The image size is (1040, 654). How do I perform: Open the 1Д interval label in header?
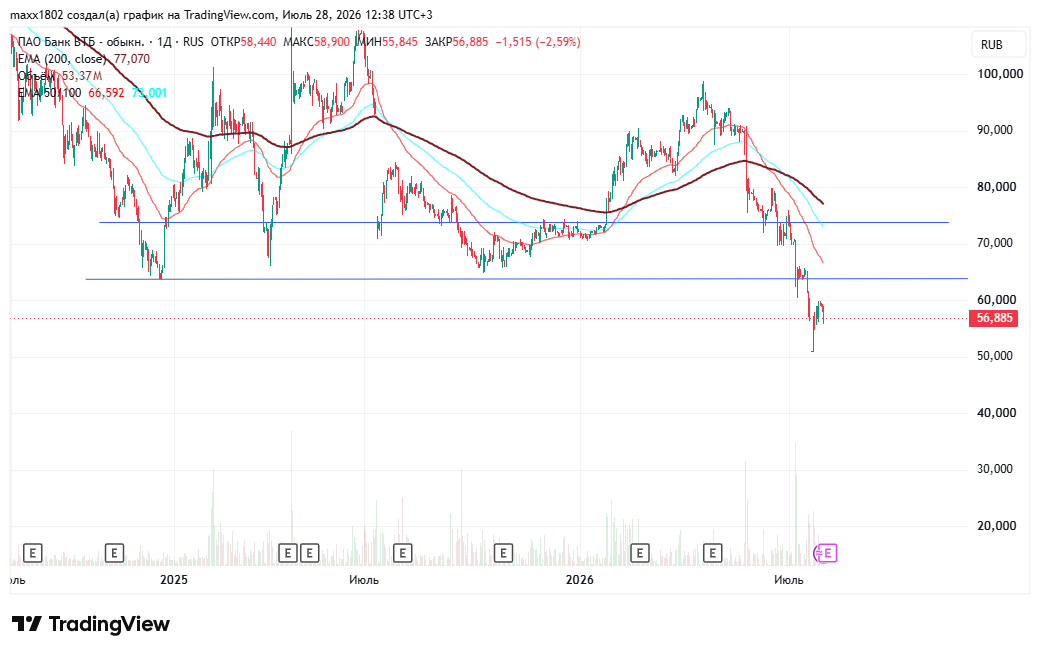(x=164, y=42)
